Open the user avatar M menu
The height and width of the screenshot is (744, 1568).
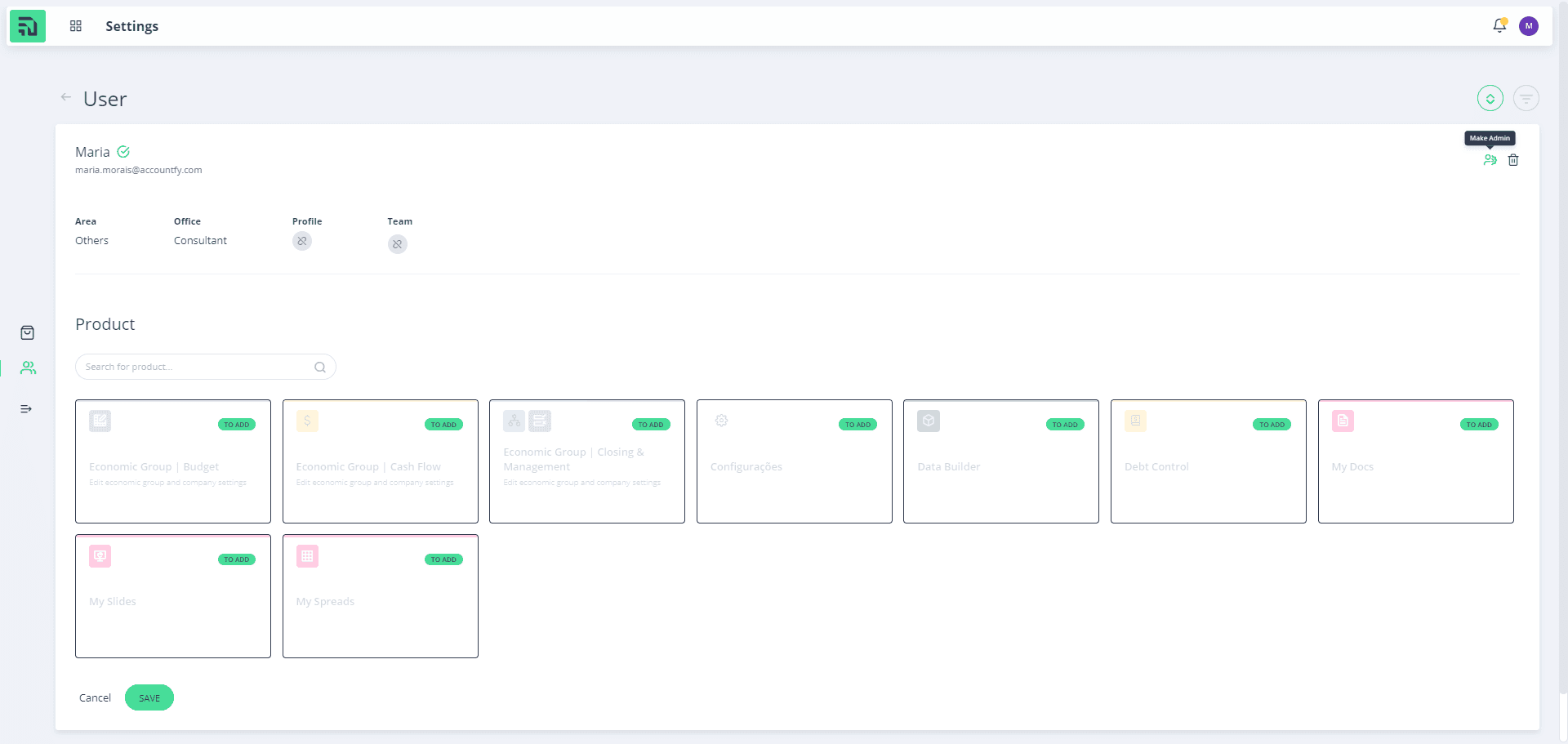click(1529, 26)
